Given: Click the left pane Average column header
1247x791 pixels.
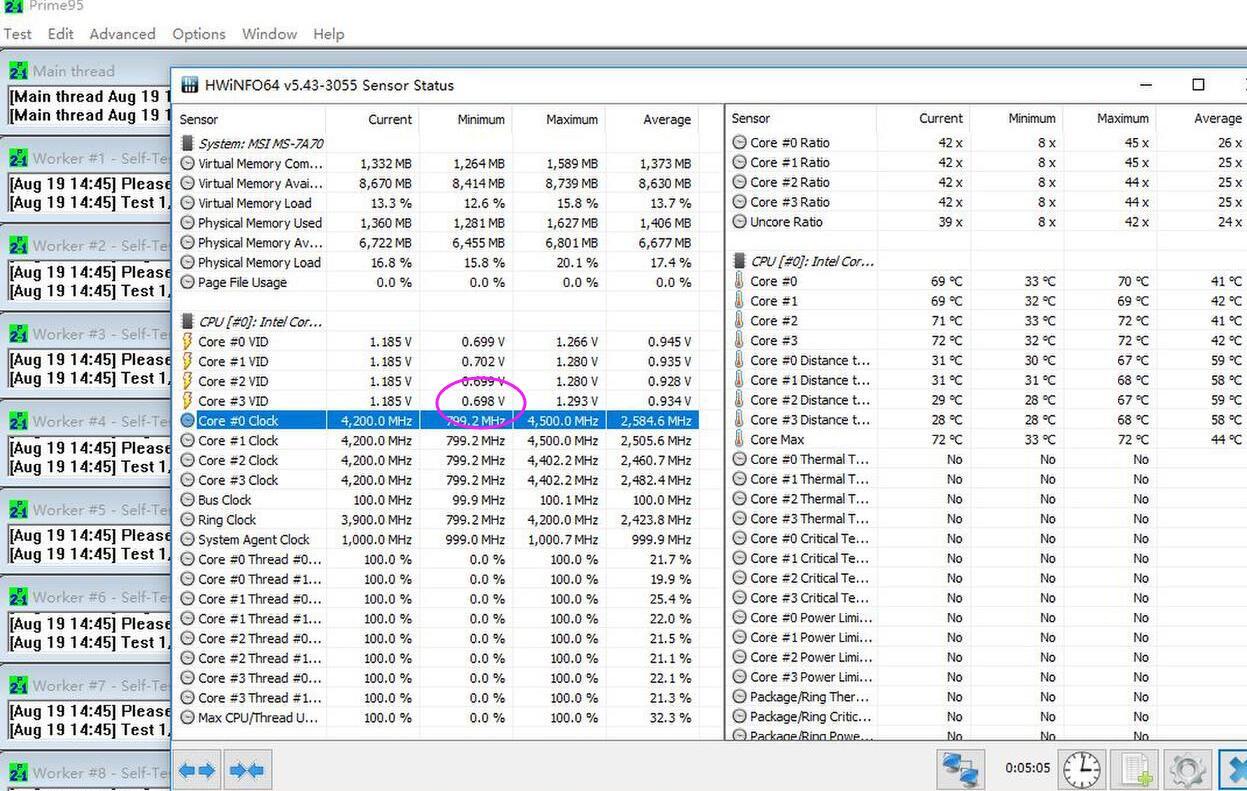Looking at the screenshot, I should click(652, 119).
